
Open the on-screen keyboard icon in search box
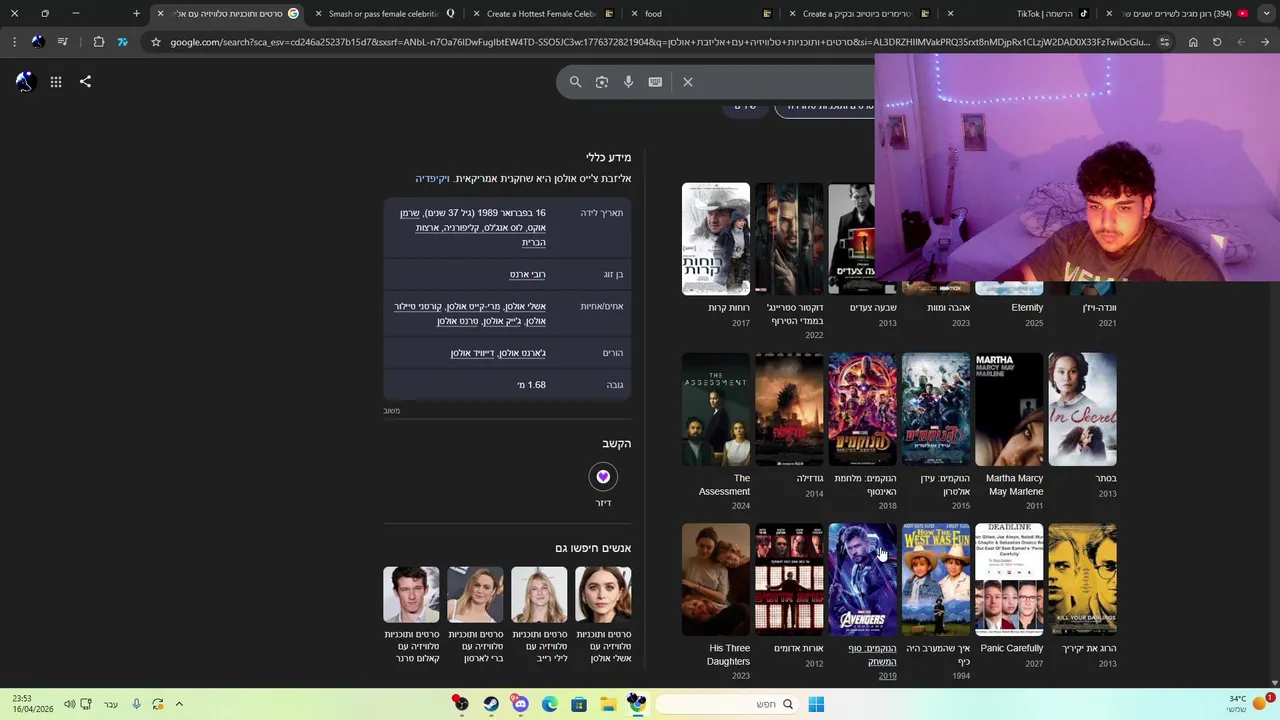655,82
